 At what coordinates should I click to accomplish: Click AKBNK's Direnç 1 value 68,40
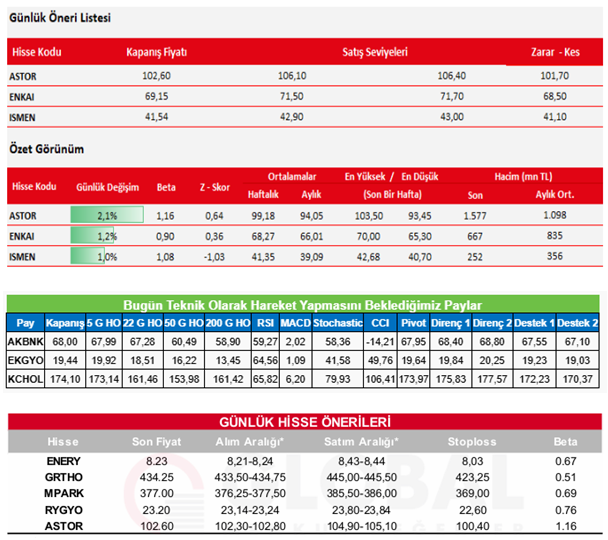451,342
